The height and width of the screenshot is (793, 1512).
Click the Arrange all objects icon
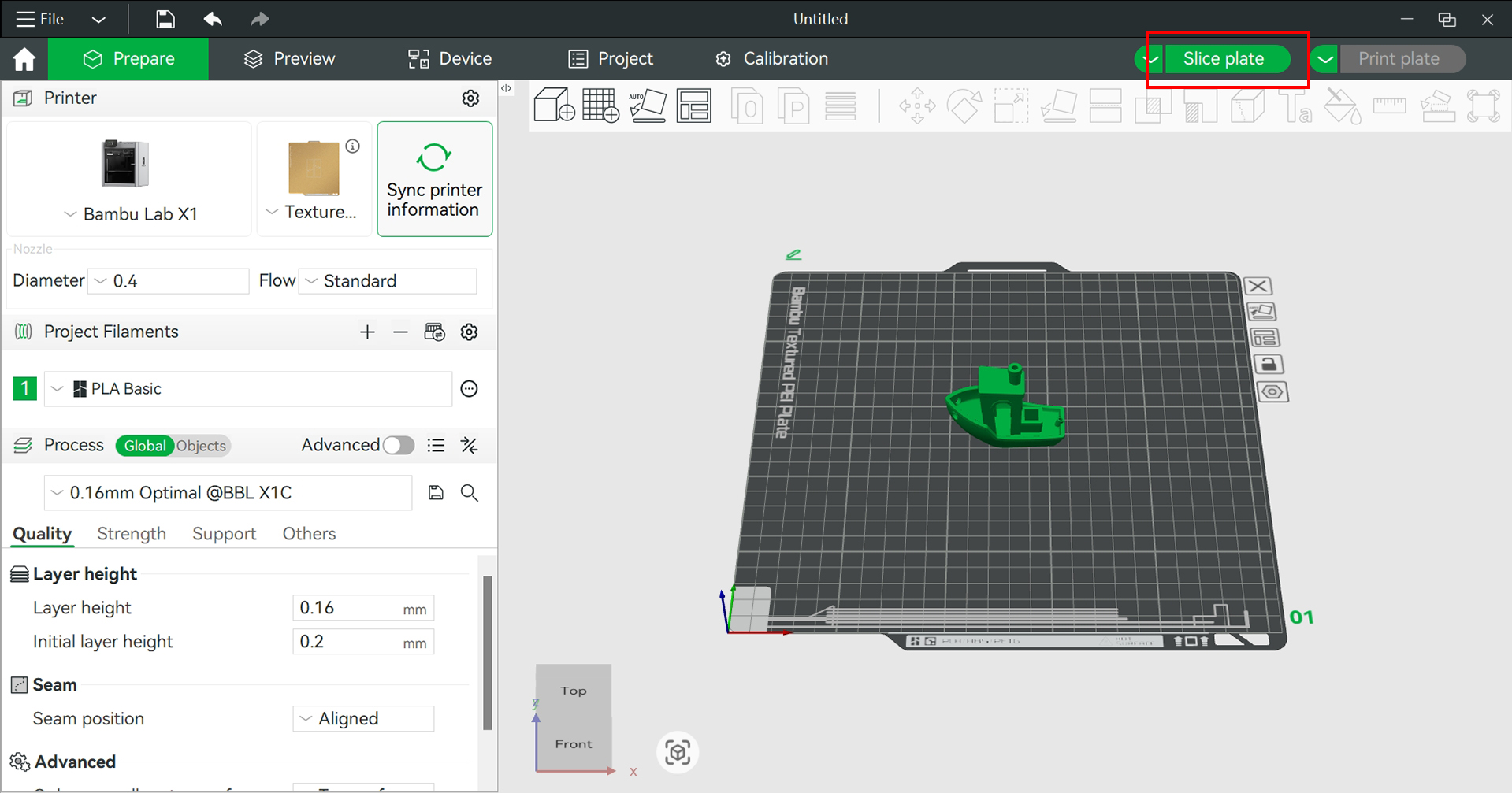693,106
